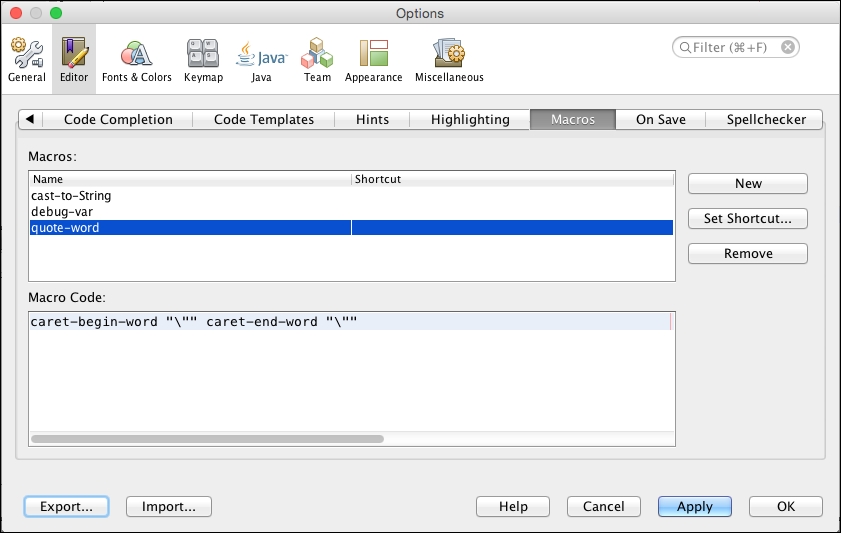Clear the filter search field
Viewport: 841px width, 533px height.
pos(788,47)
